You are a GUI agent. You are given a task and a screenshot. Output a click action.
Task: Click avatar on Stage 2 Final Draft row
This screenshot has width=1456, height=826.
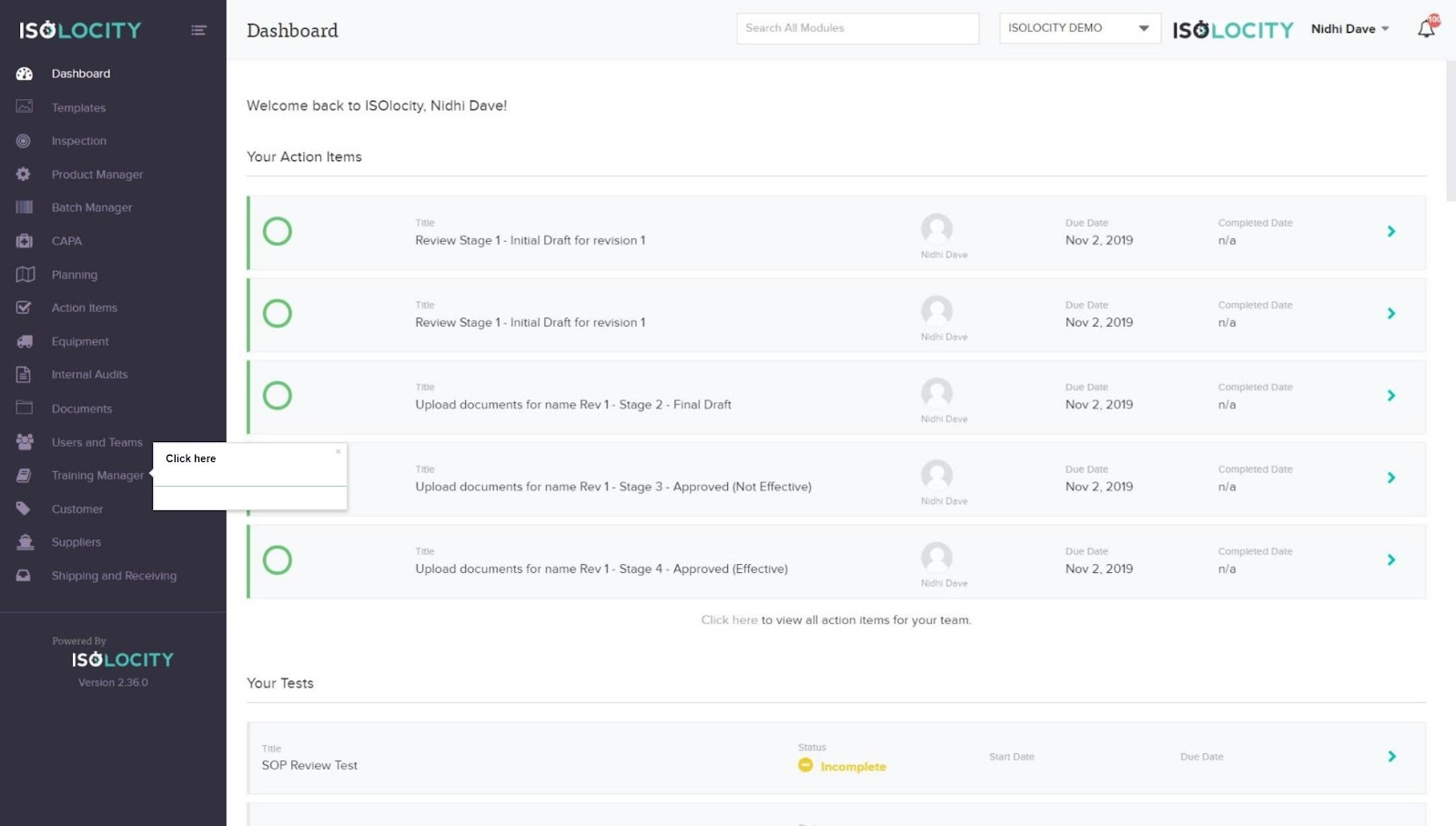coord(936,394)
